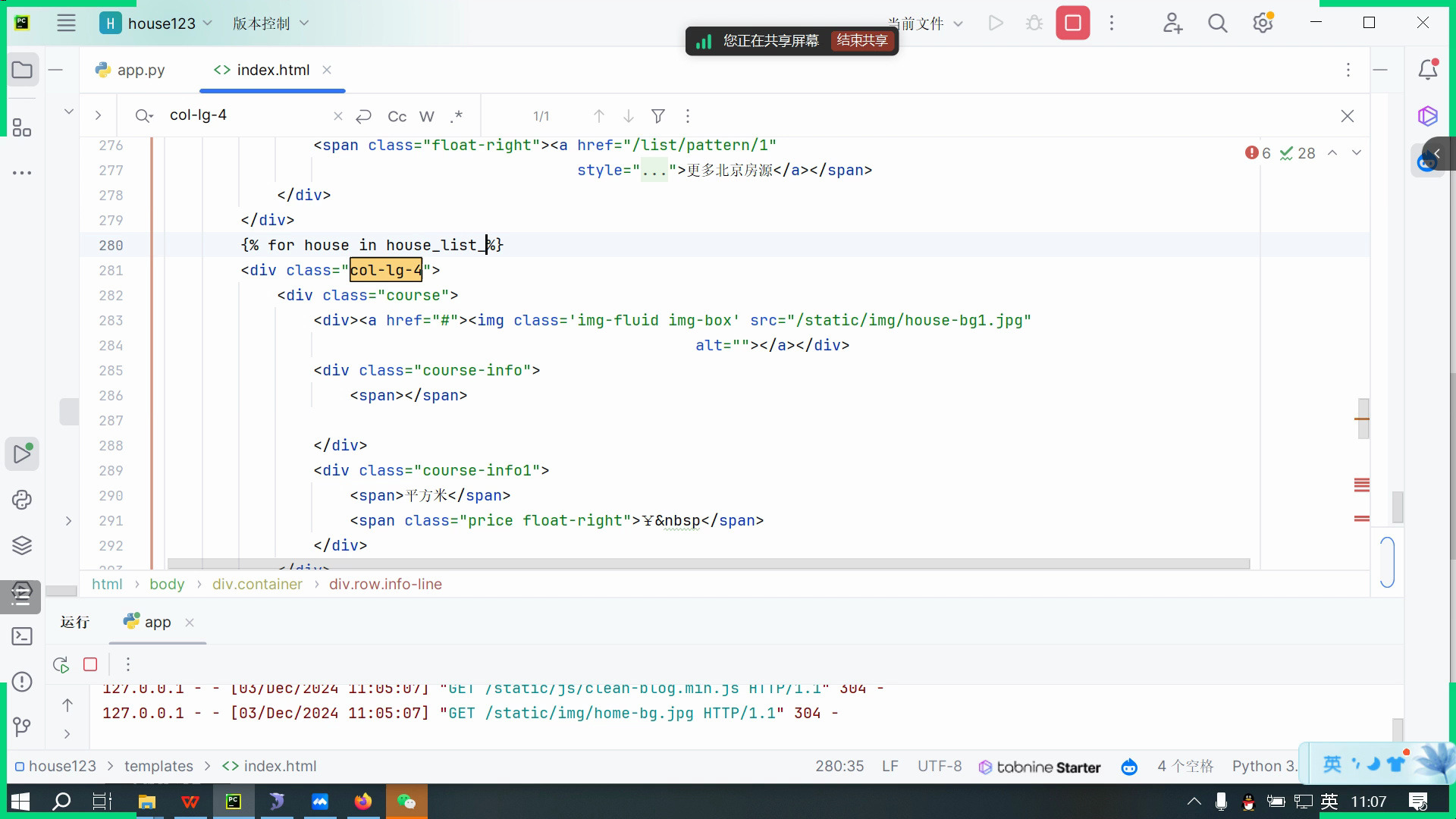Image resolution: width=1456 pixels, height=819 pixels.
Task: Expand the replace field chevron
Action: tap(98, 116)
